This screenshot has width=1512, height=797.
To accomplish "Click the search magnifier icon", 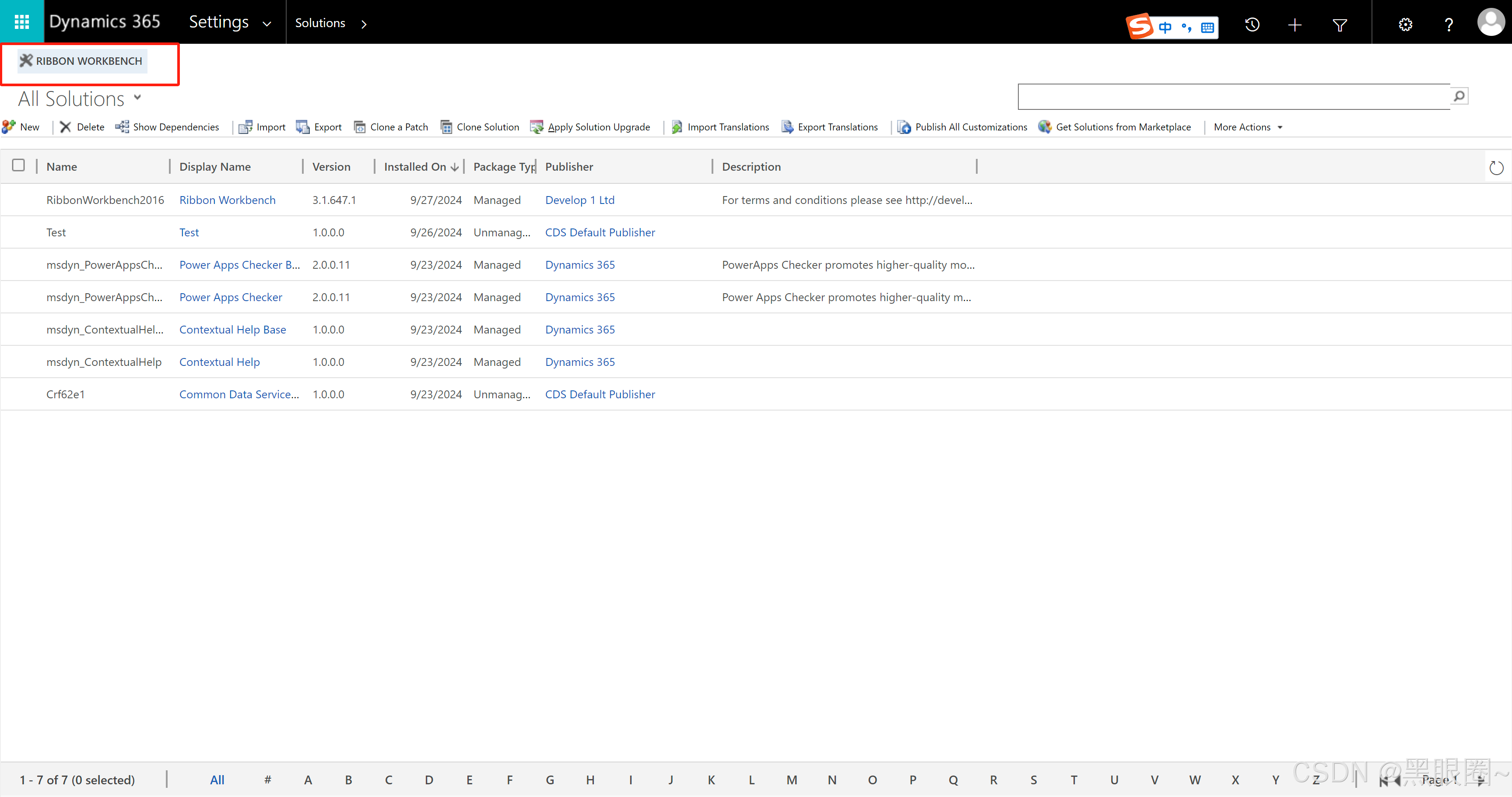I will [x=1459, y=96].
